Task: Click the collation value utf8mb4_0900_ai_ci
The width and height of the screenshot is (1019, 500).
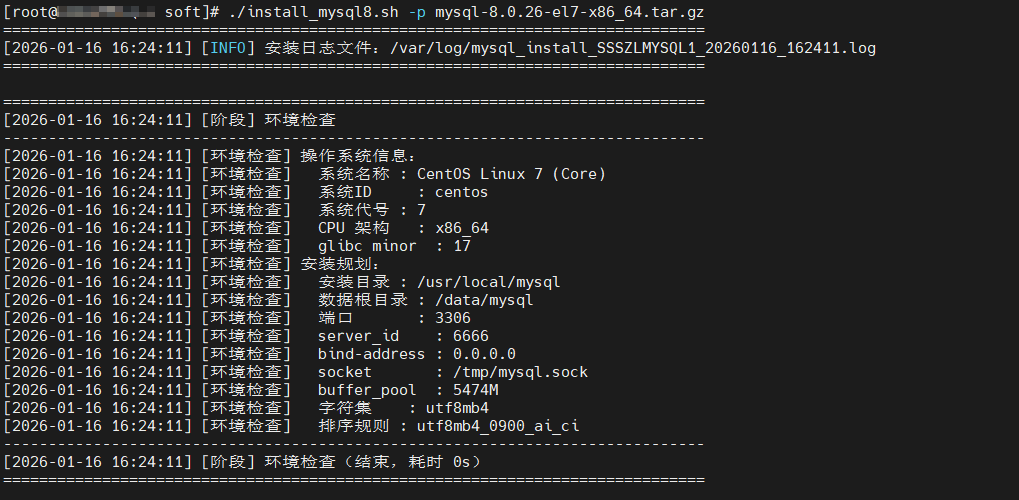Action: click(x=497, y=426)
